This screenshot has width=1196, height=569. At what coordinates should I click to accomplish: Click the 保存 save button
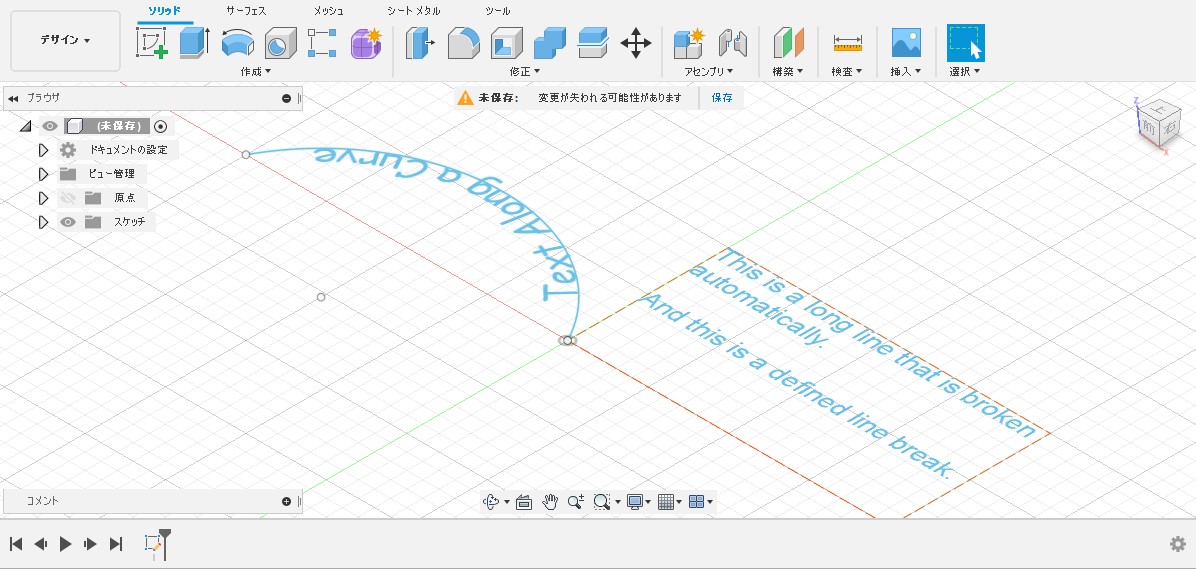point(722,98)
